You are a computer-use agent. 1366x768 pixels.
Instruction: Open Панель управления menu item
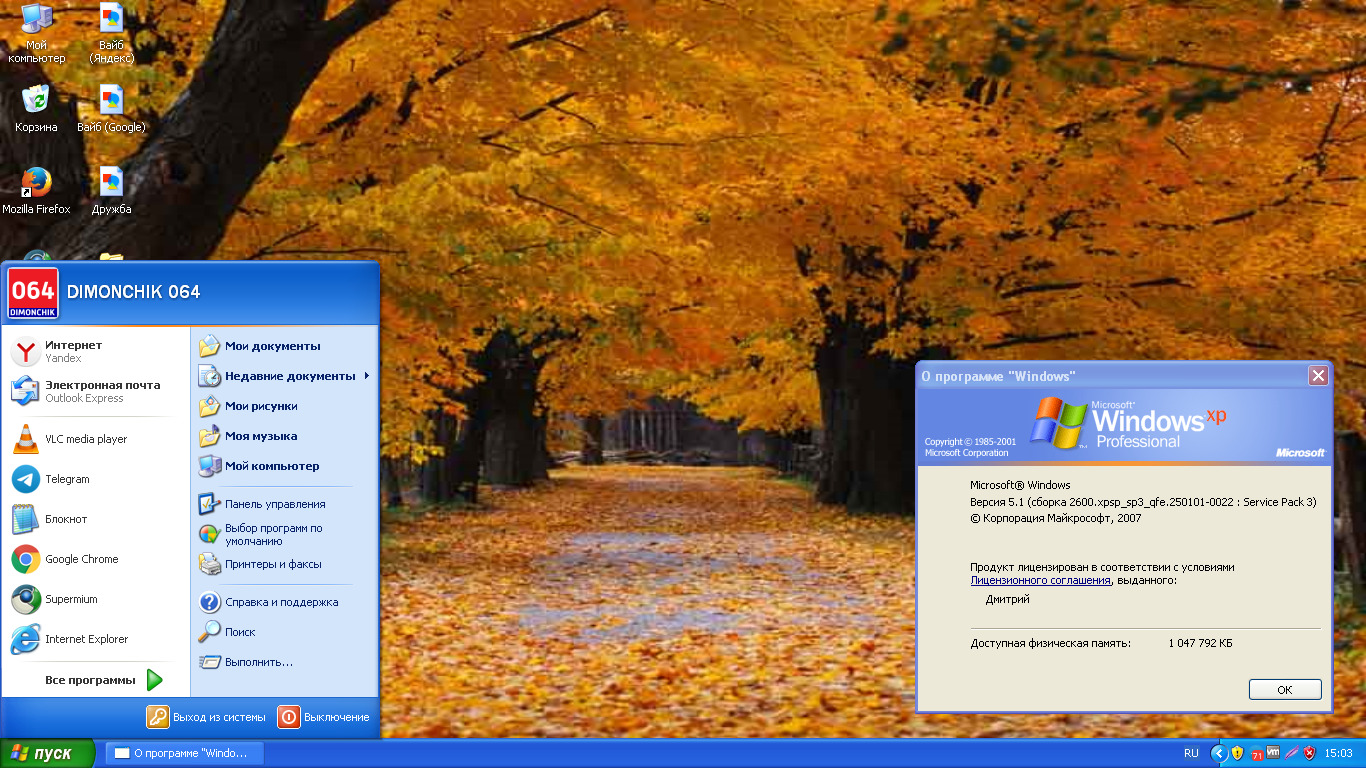click(274, 504)
